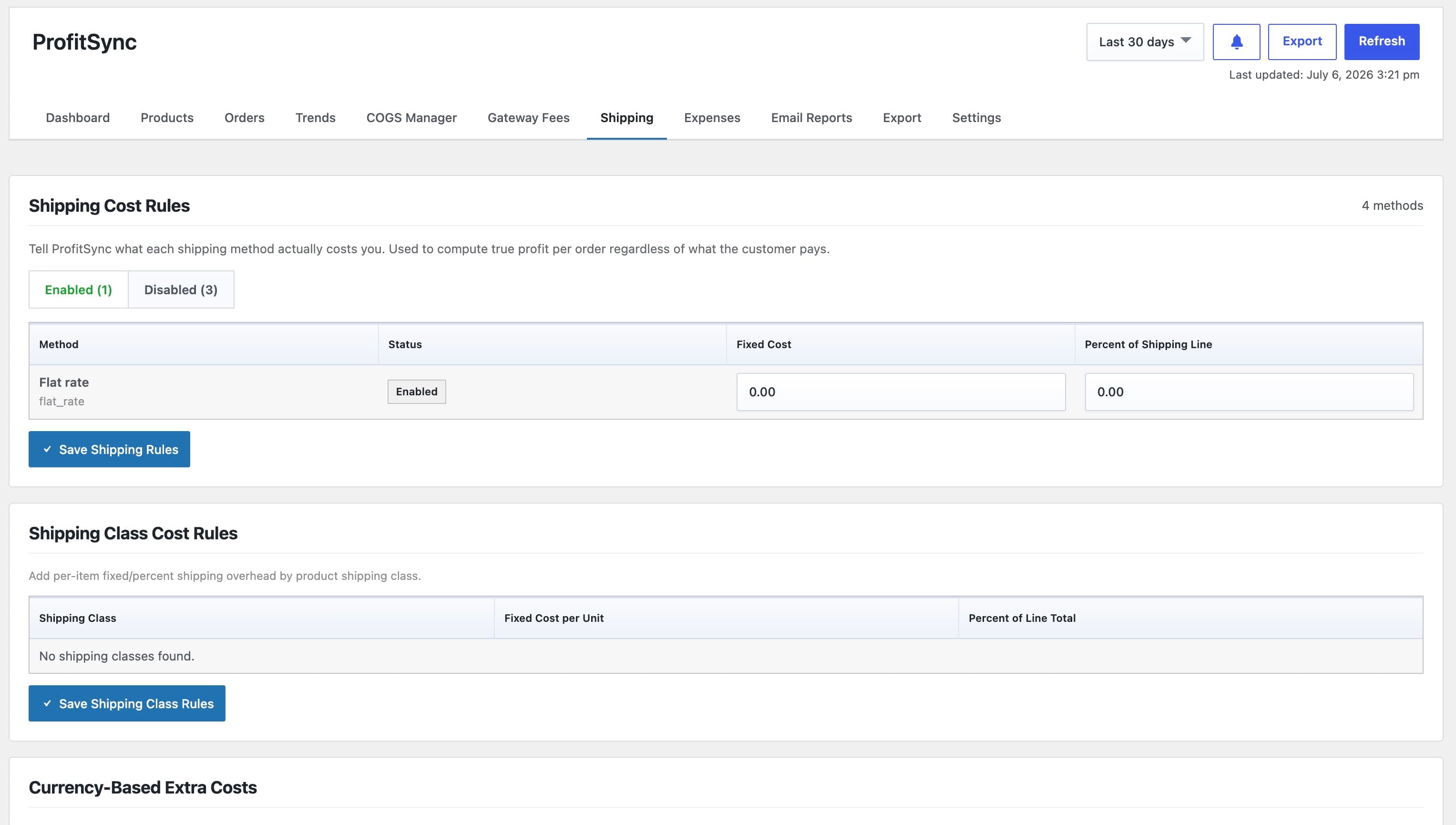
Task: Click the Refresh button
Action: pos(1381,41)
